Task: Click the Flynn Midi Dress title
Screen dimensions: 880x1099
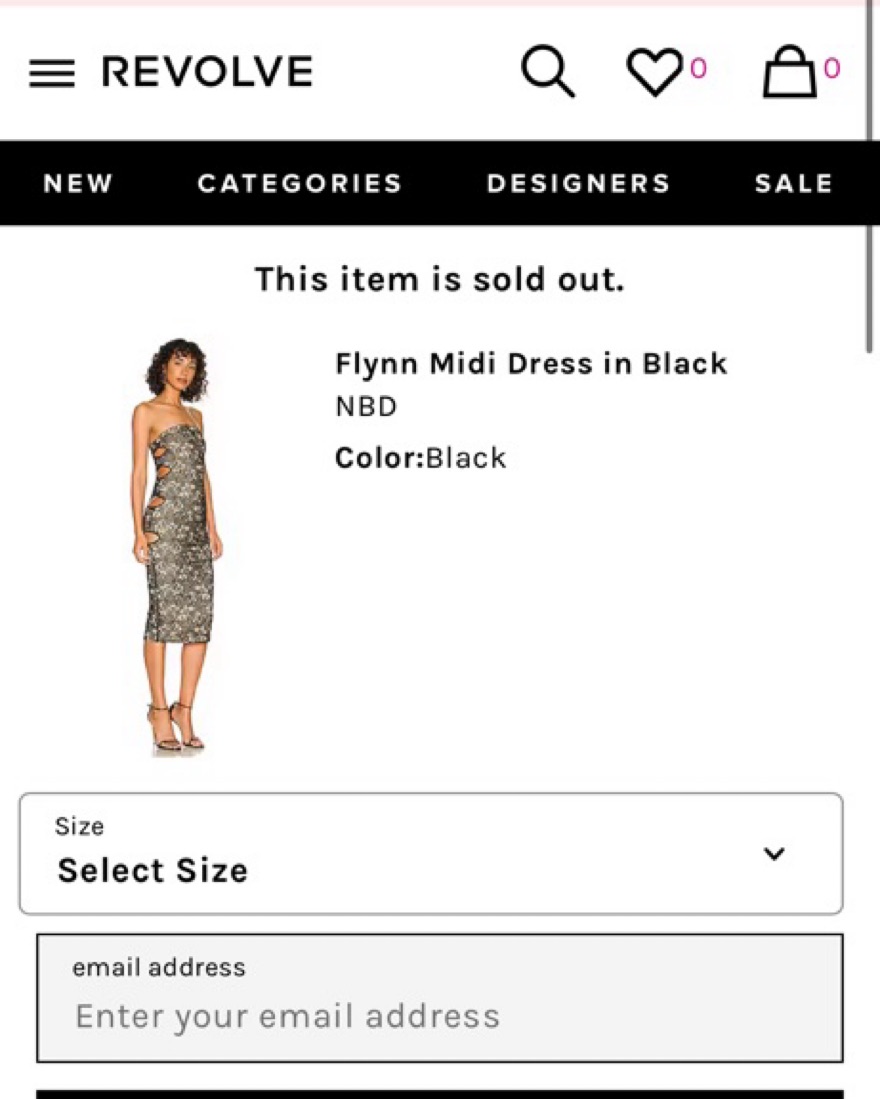Action: [531, 363]
